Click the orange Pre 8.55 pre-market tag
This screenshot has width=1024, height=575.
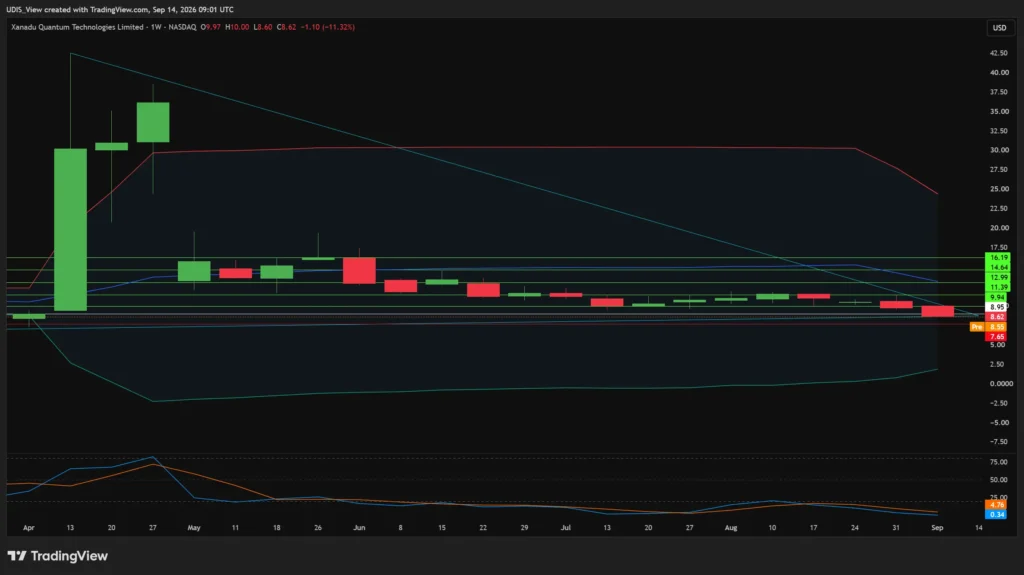[x=988, y=327]
